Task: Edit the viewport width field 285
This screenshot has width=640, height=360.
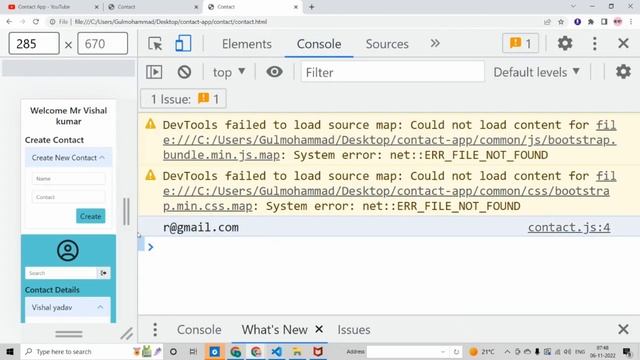Action: pyautogui.click(x=34, y=43)
